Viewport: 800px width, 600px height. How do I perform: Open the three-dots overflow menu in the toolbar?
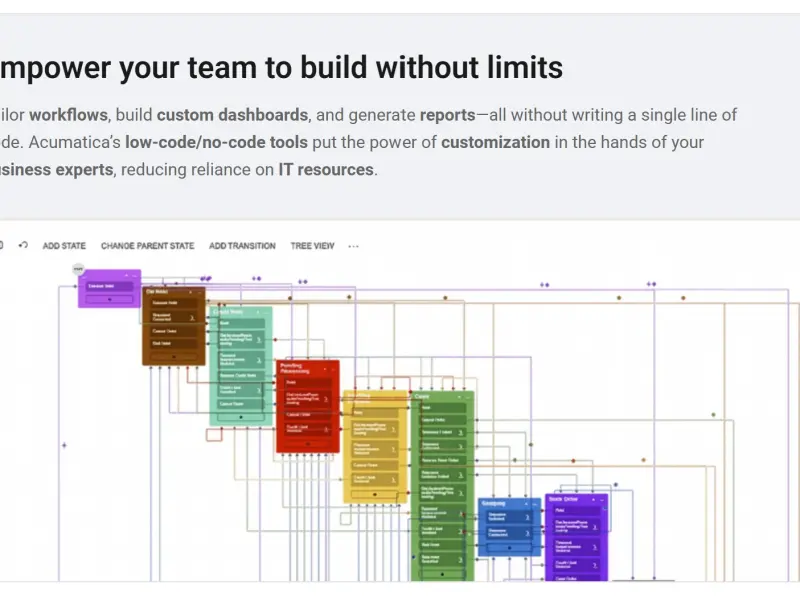click(x=353, y=246)
